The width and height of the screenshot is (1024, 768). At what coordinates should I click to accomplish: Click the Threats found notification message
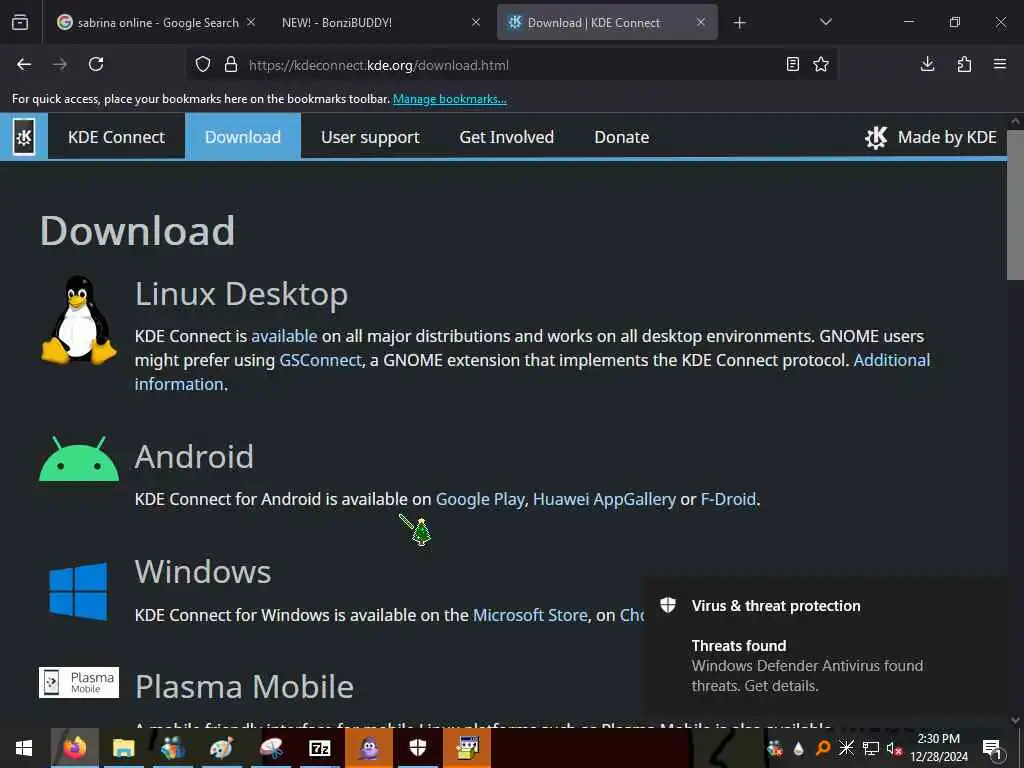807,665
